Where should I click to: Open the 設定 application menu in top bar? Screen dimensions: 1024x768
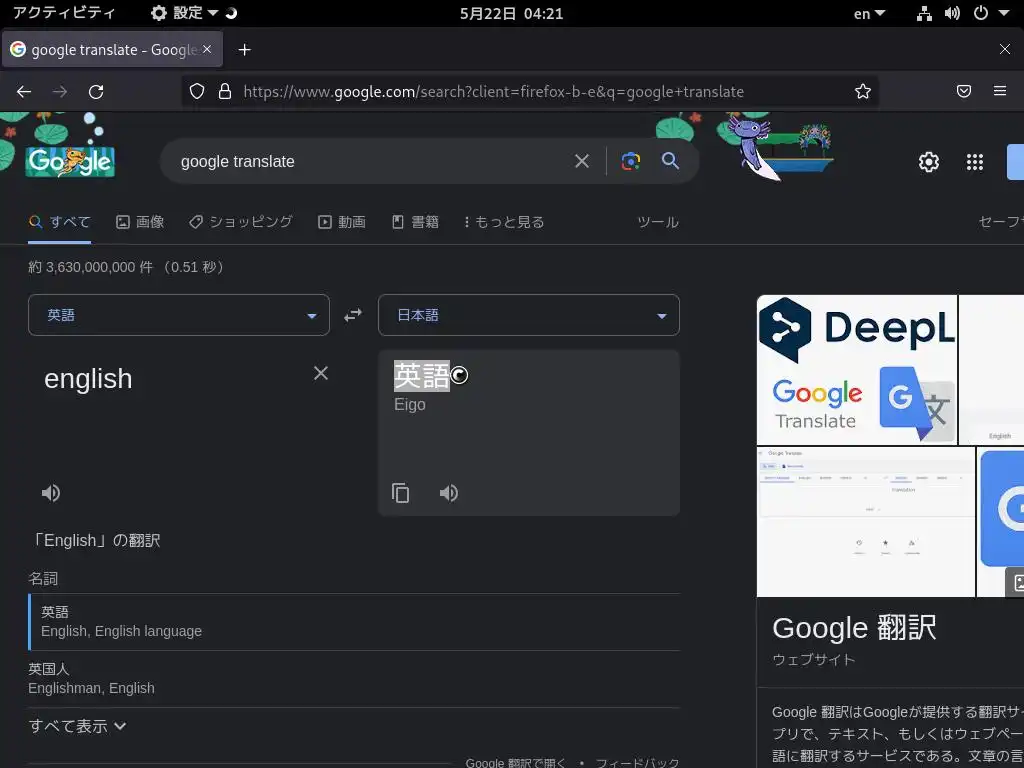(x=185, y=13)
